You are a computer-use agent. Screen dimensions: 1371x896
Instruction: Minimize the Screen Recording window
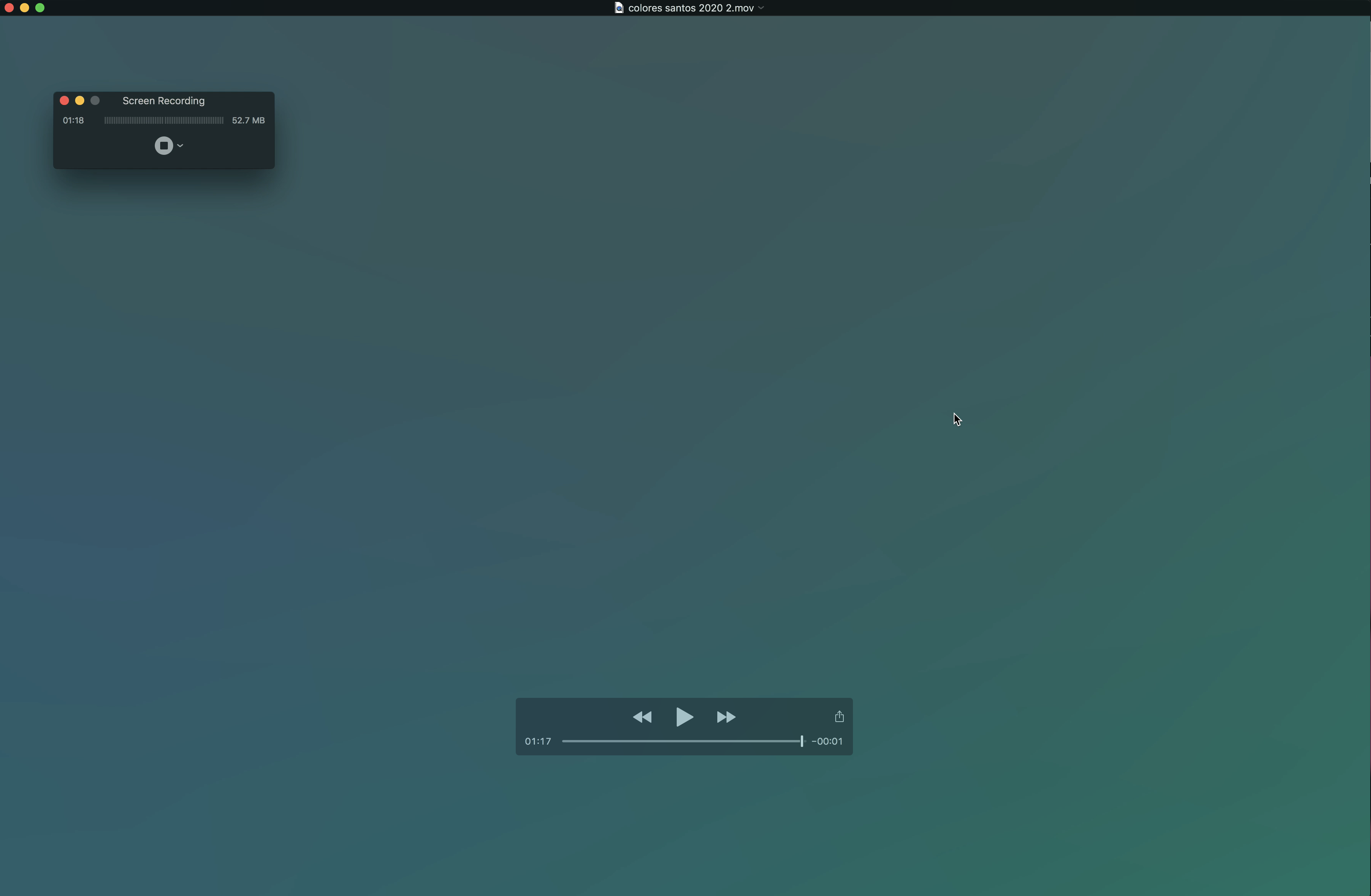tap(79, 101)
